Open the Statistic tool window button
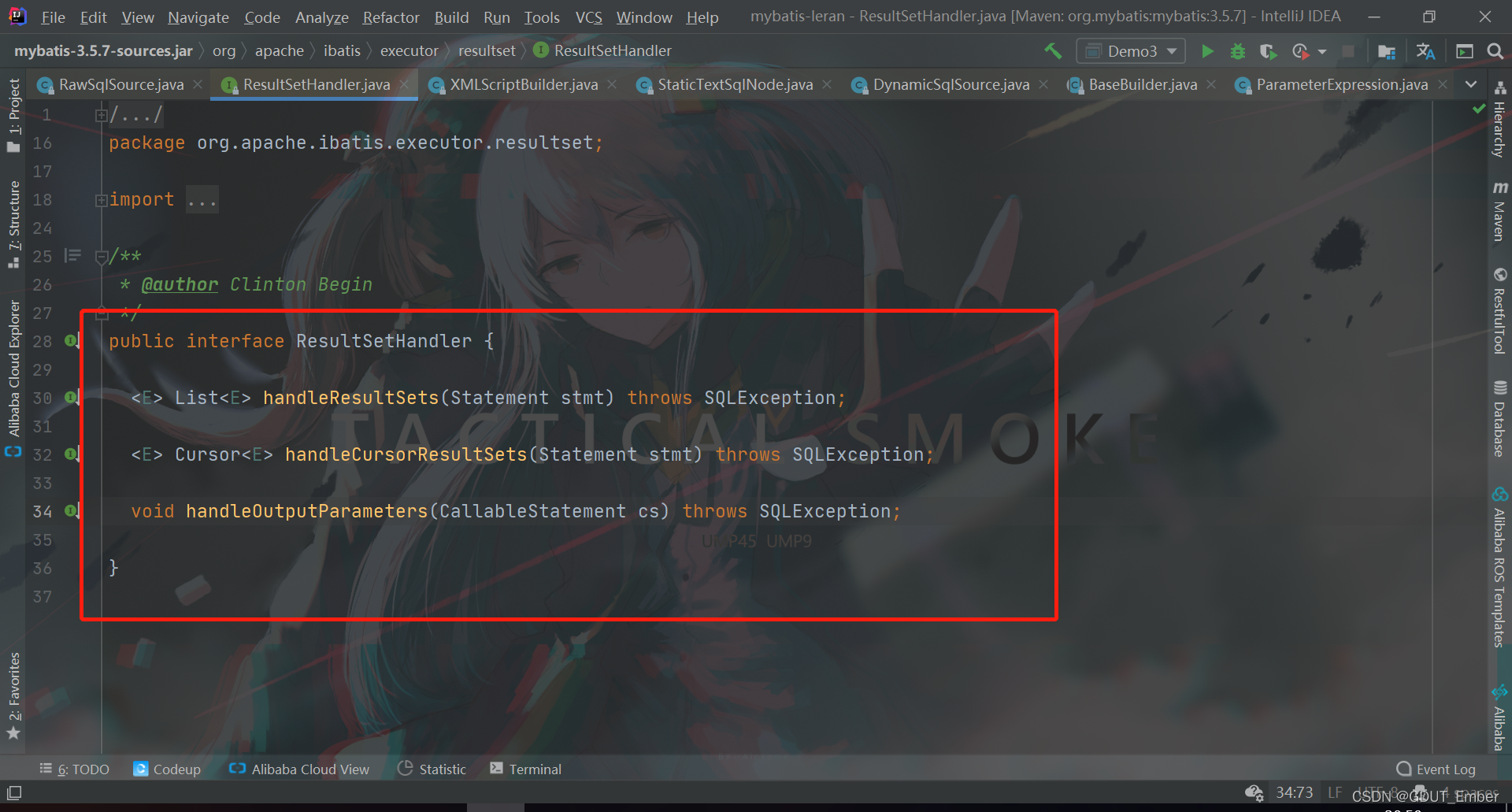 click(432, 769)
